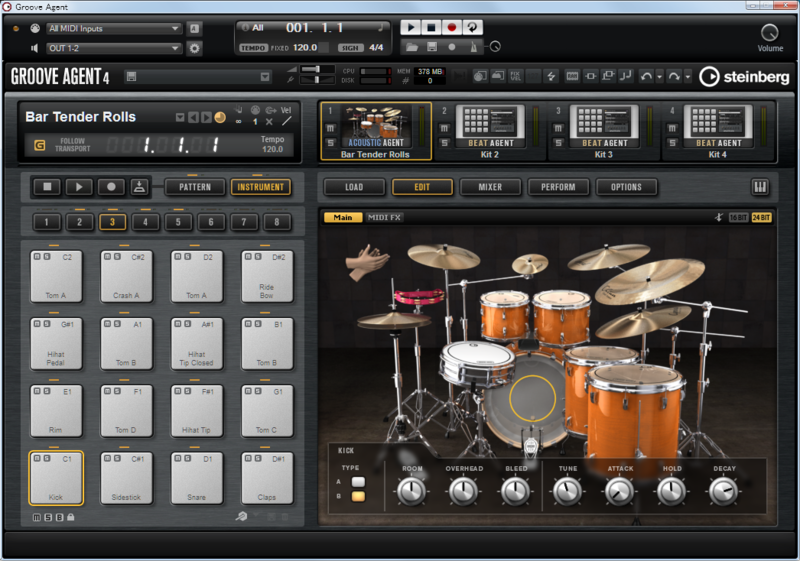Click the yellow clock sync icon
The width and height of the screenshot is (800, 561).
[x=220, y=118]
